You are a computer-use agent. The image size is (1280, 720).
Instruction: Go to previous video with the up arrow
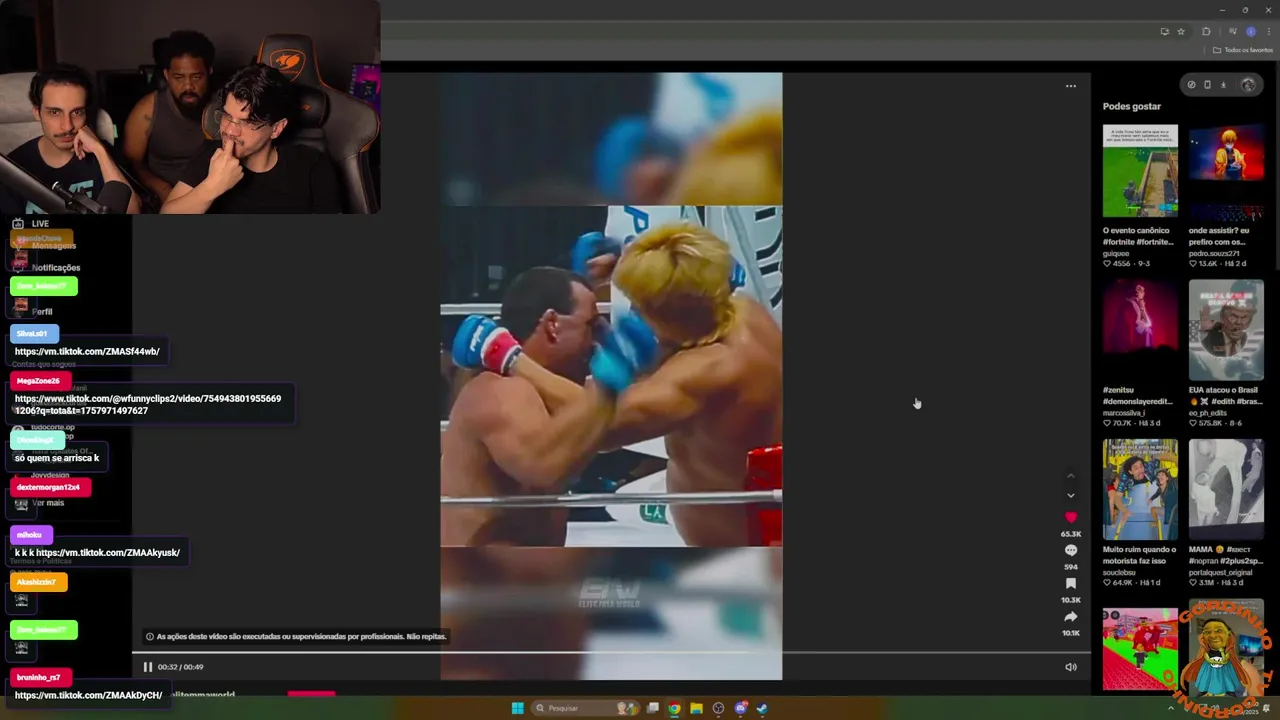click(1070, 475)
